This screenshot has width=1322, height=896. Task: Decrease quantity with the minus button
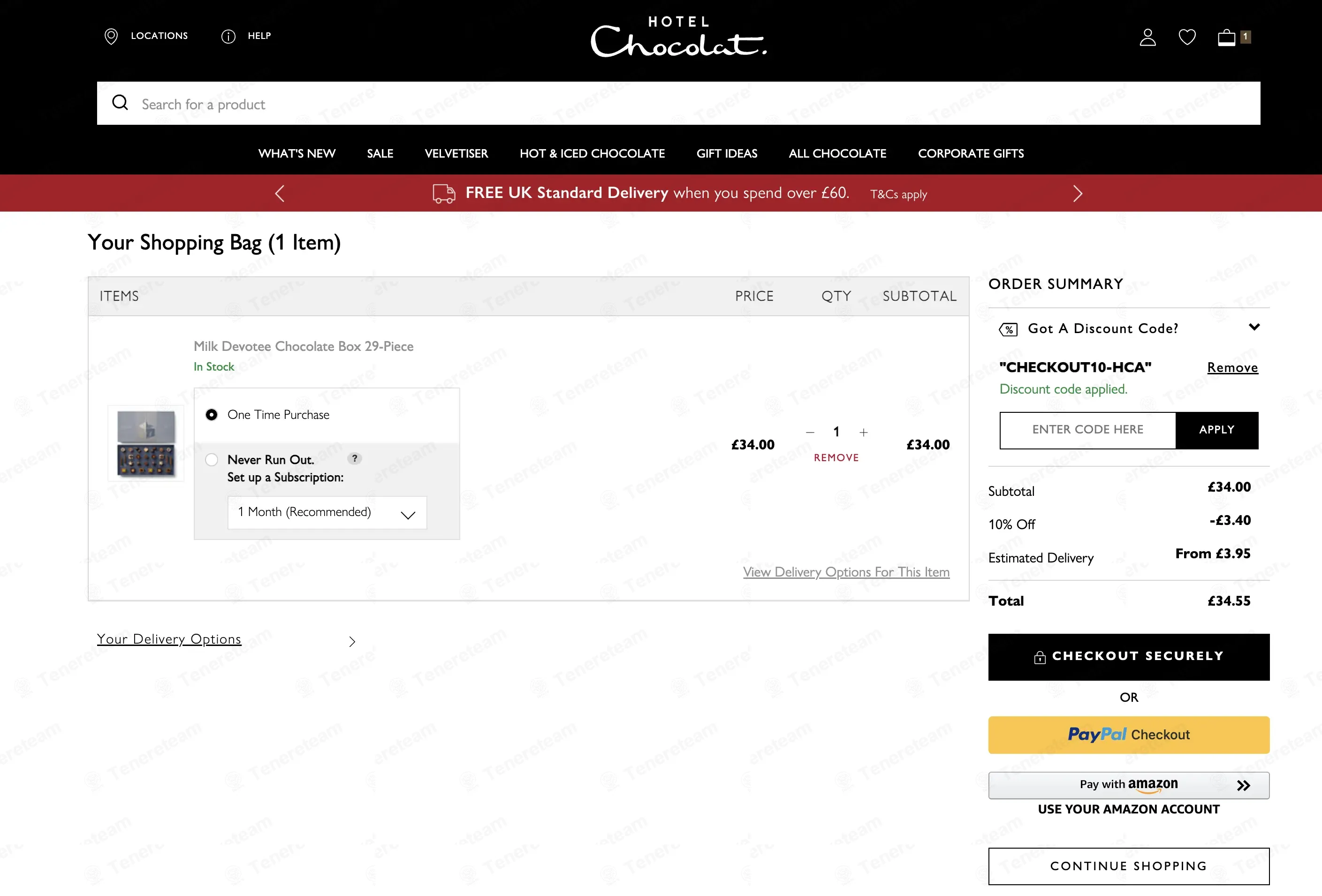810,433
